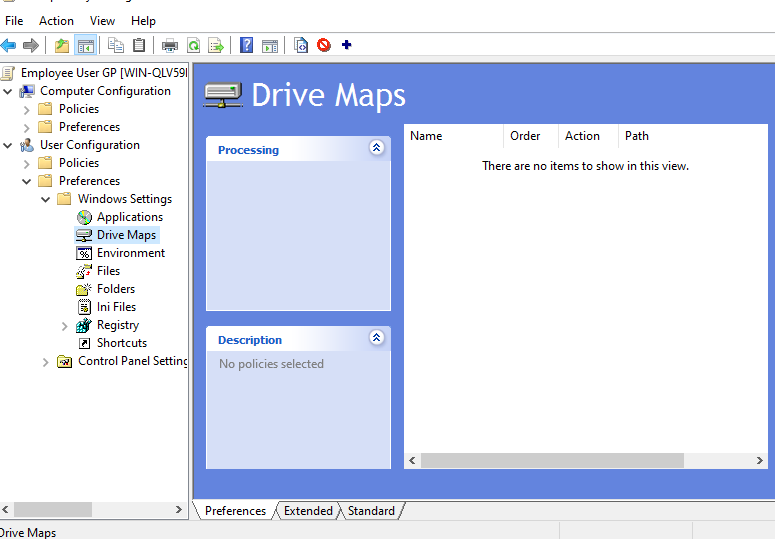
Task: Click the Paste clipboard icon
Action: coord(139,45)
